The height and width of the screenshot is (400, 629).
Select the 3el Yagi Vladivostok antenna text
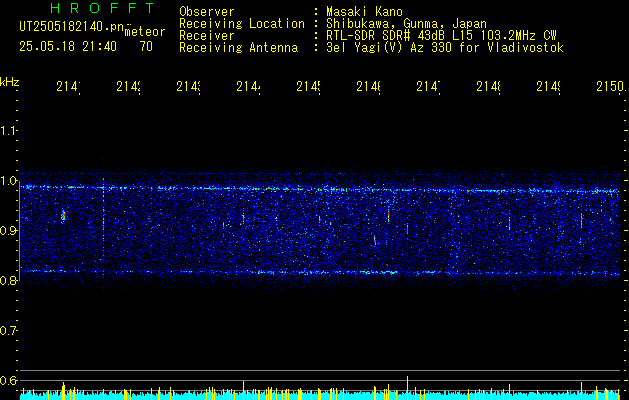[x=445, y=48]
